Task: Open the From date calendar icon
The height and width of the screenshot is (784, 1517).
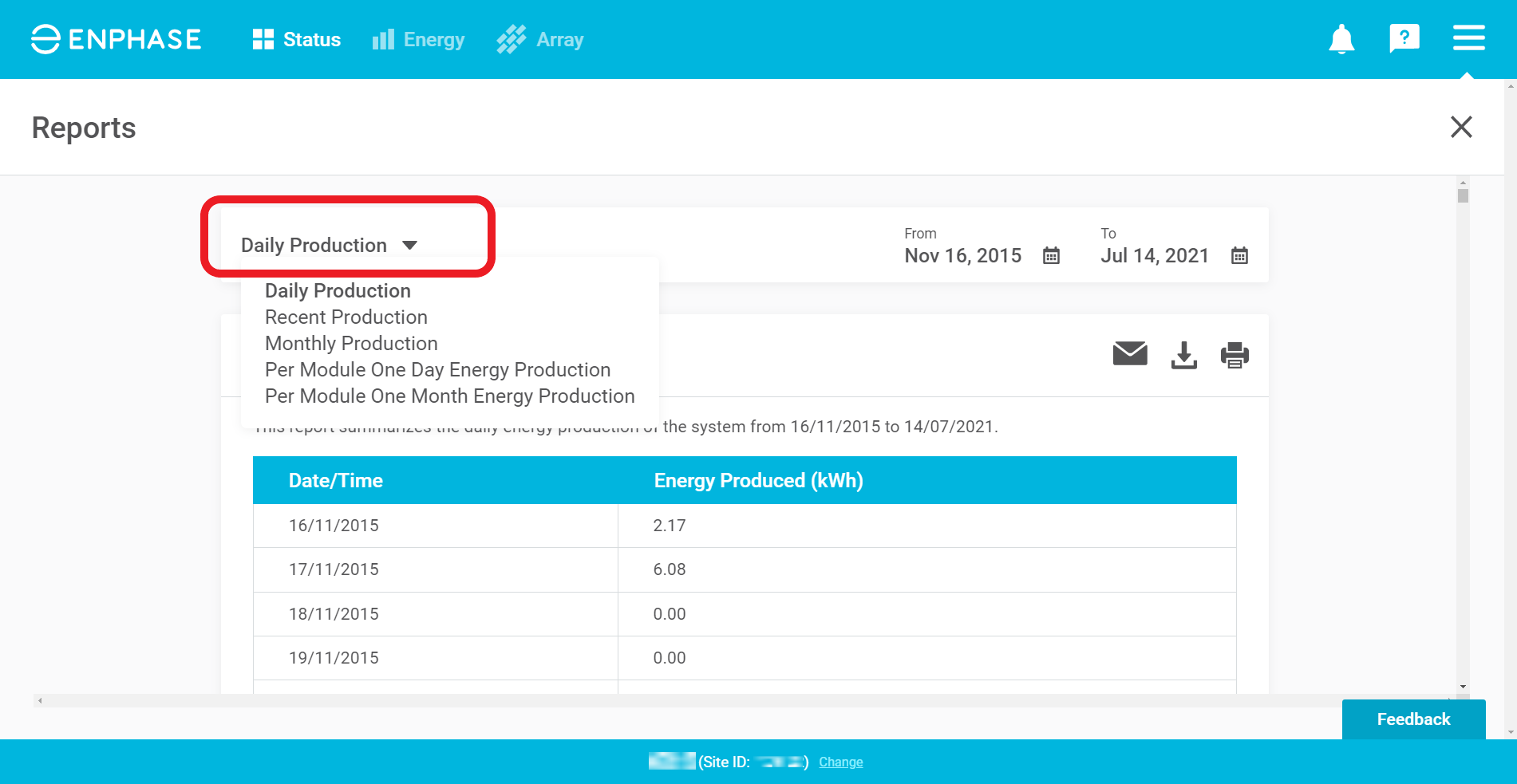Action: pos(1051,256)
